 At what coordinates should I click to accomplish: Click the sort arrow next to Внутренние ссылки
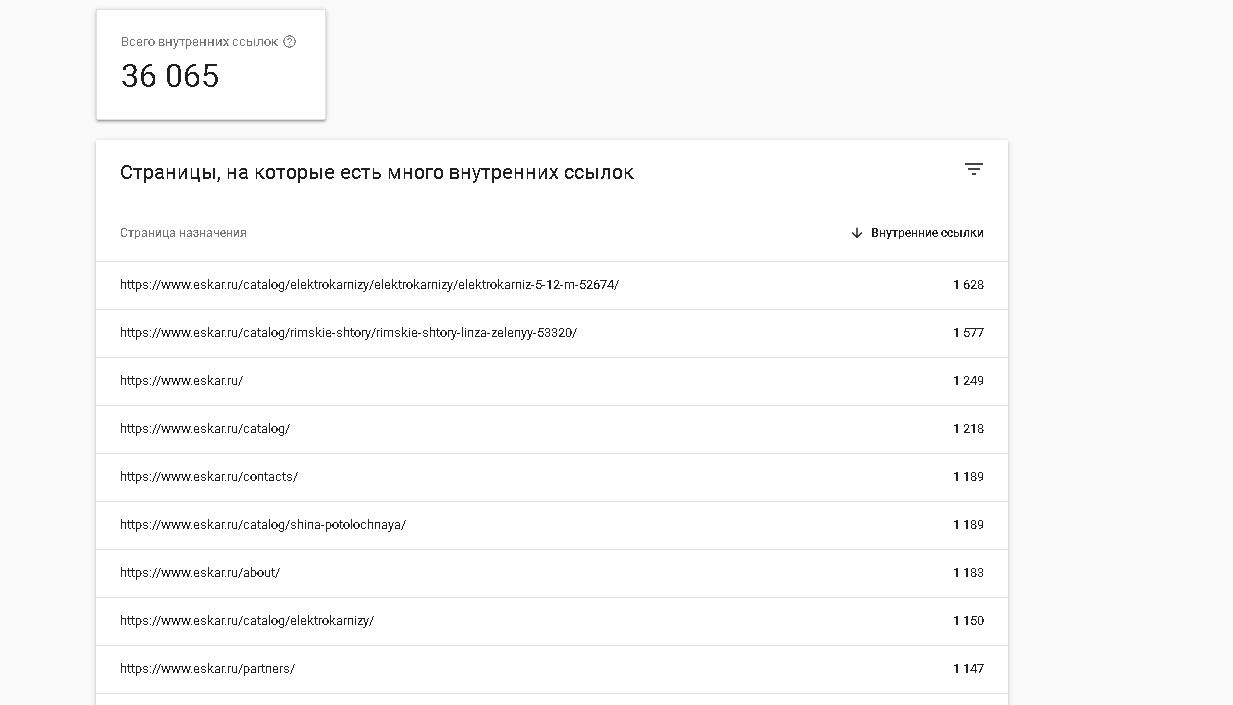tap(856, 233)
